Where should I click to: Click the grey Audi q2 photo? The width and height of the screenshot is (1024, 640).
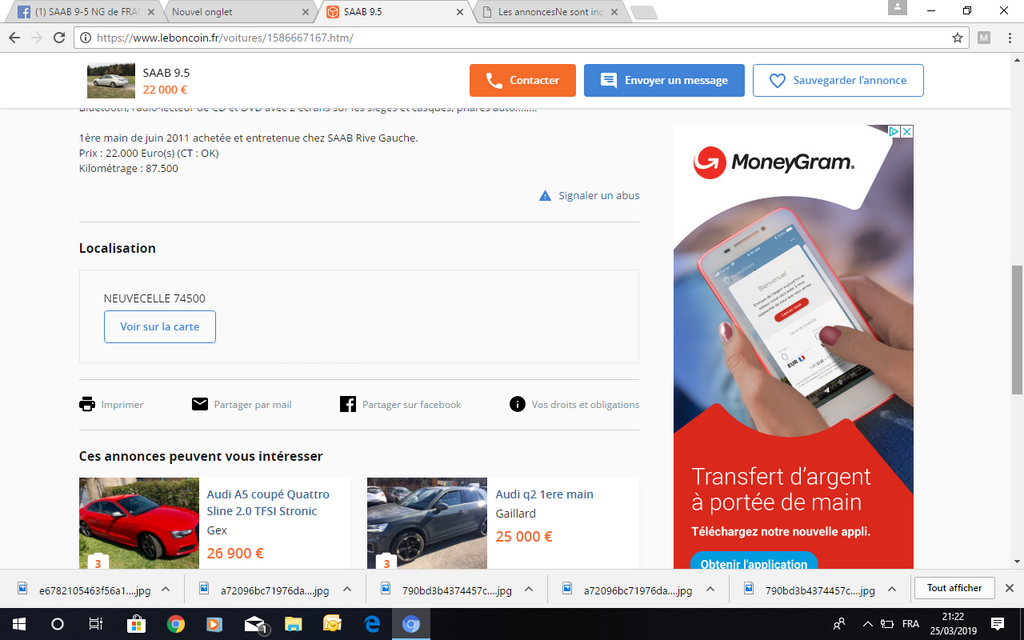[x=427, y=523]
